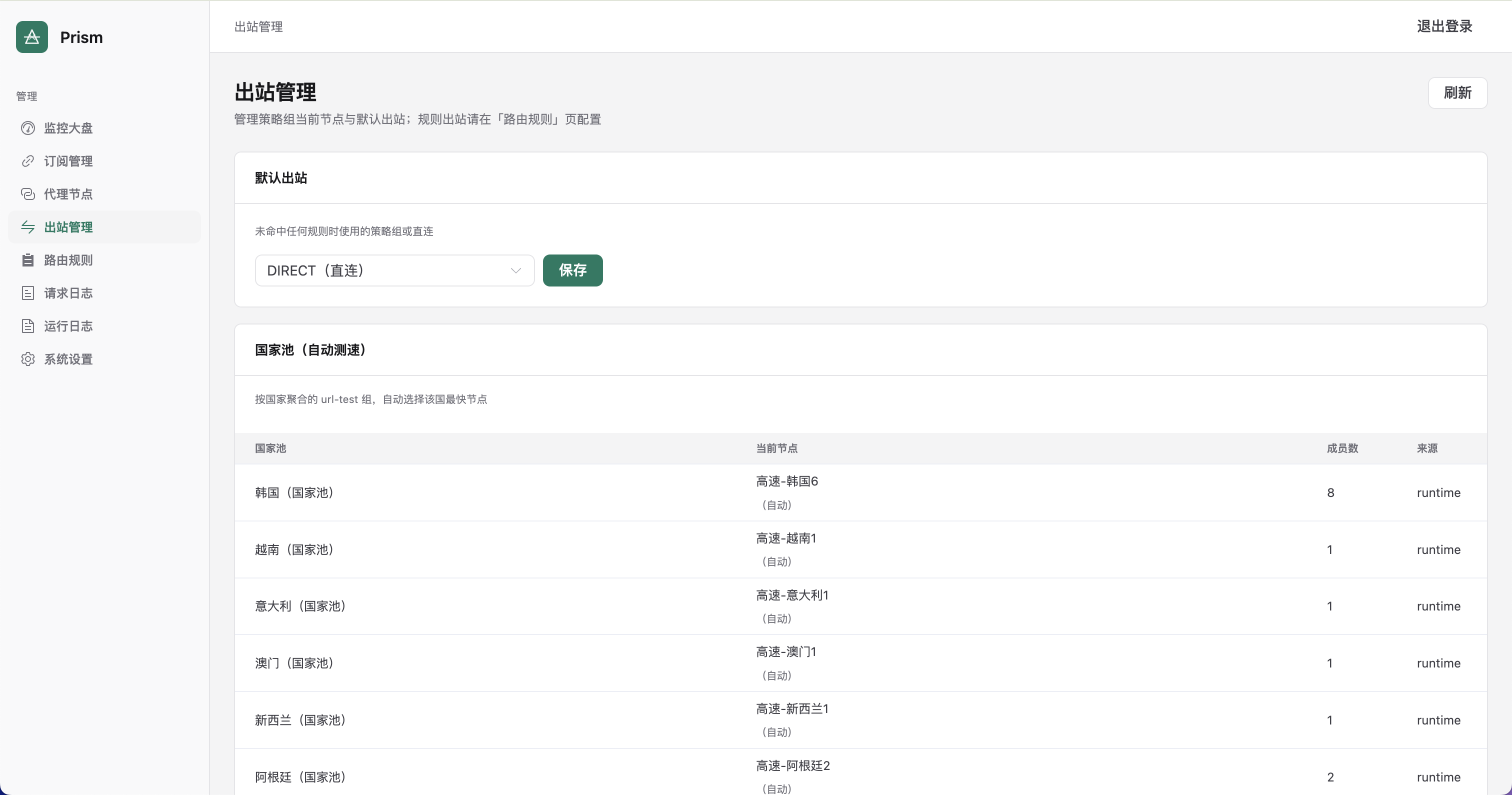Open 监控大盘 in the sidebar
The image size is (1512, 795).
(104, 128)
